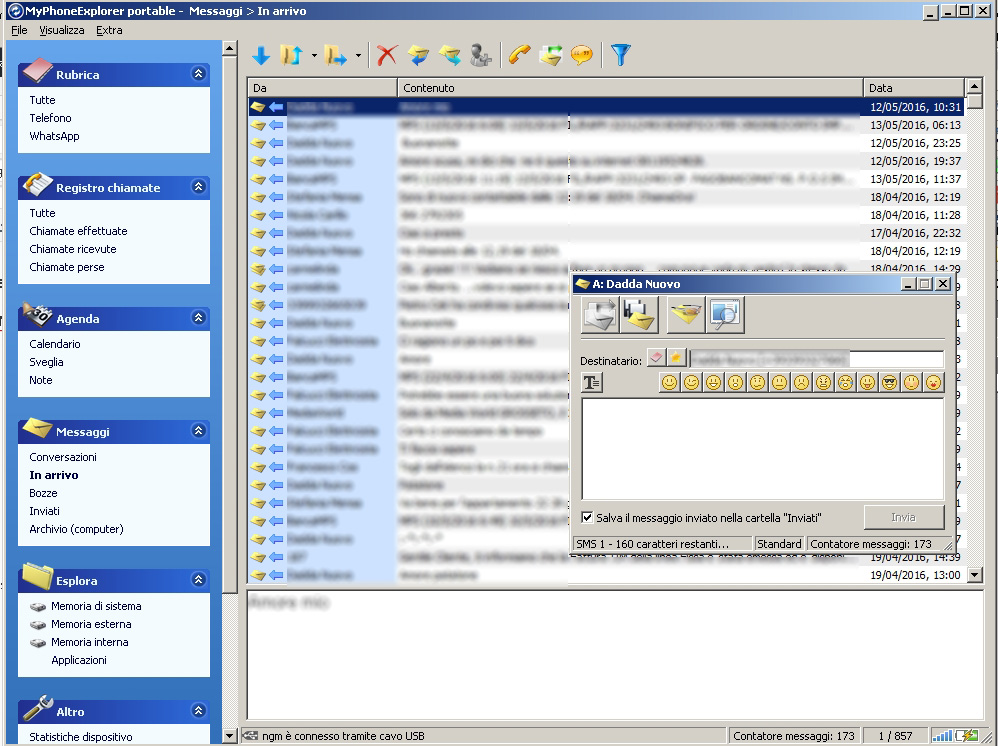Open Bozze folder
Image resolution: width=998 pixels, height=746 pixels.
(x=43, y=493)
